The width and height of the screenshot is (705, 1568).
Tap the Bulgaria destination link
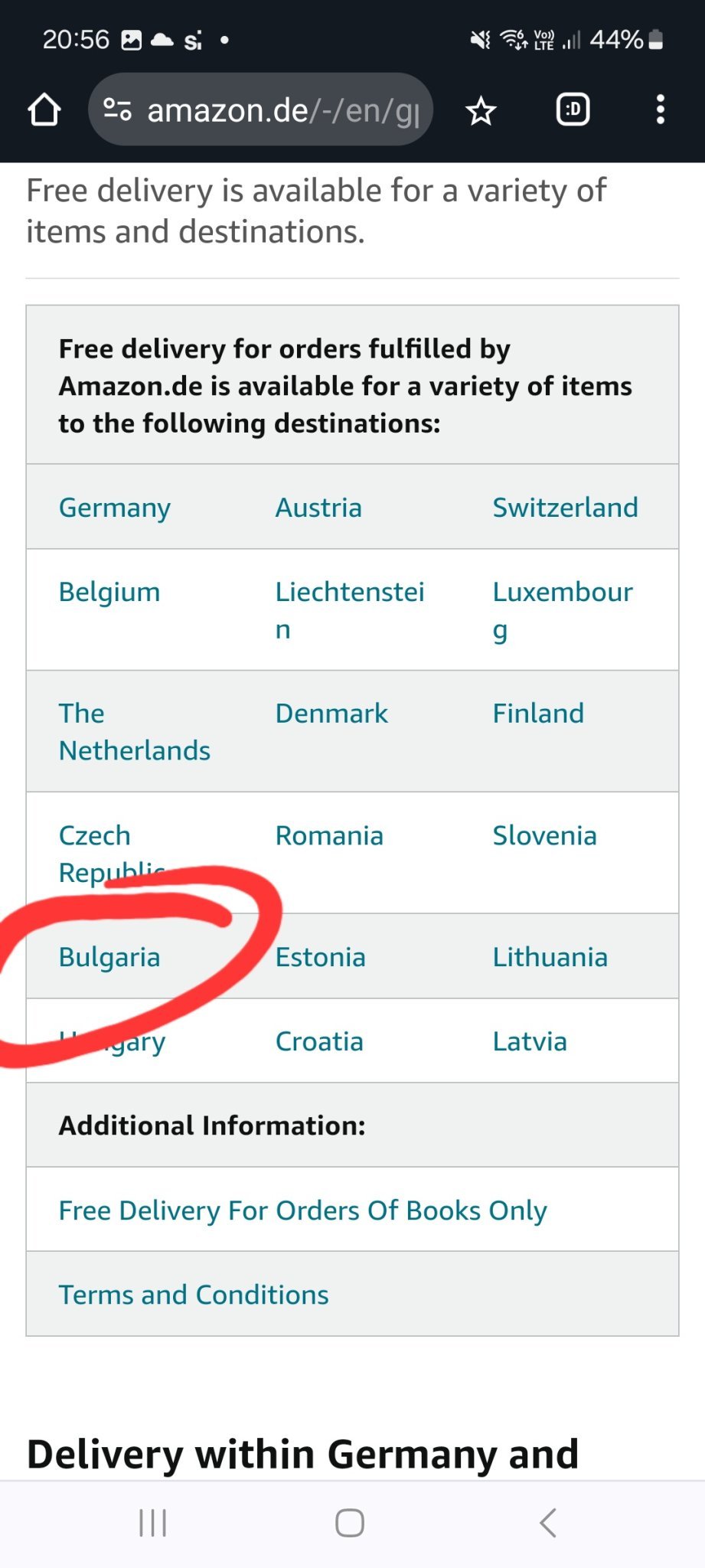pyautogui.click(x=109, y=957)
